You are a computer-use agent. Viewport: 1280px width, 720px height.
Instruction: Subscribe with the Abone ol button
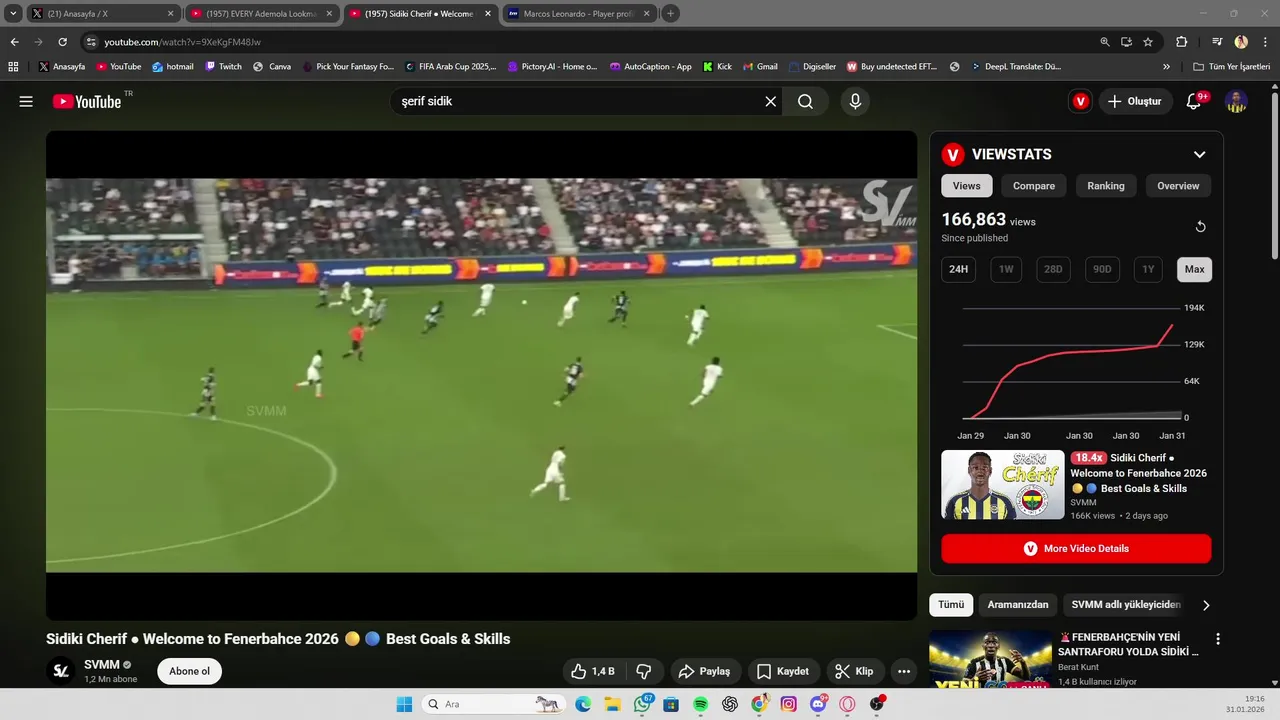coord(189,671)
